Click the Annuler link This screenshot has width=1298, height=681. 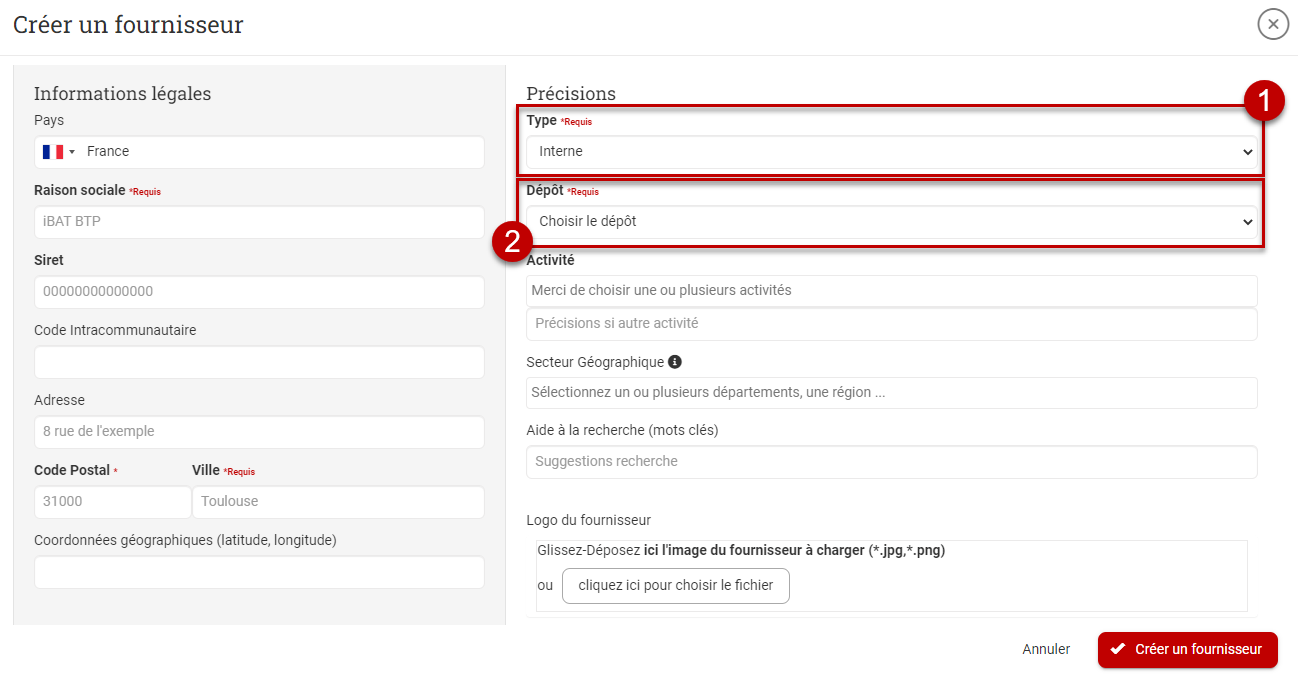tap(1046, 650)
